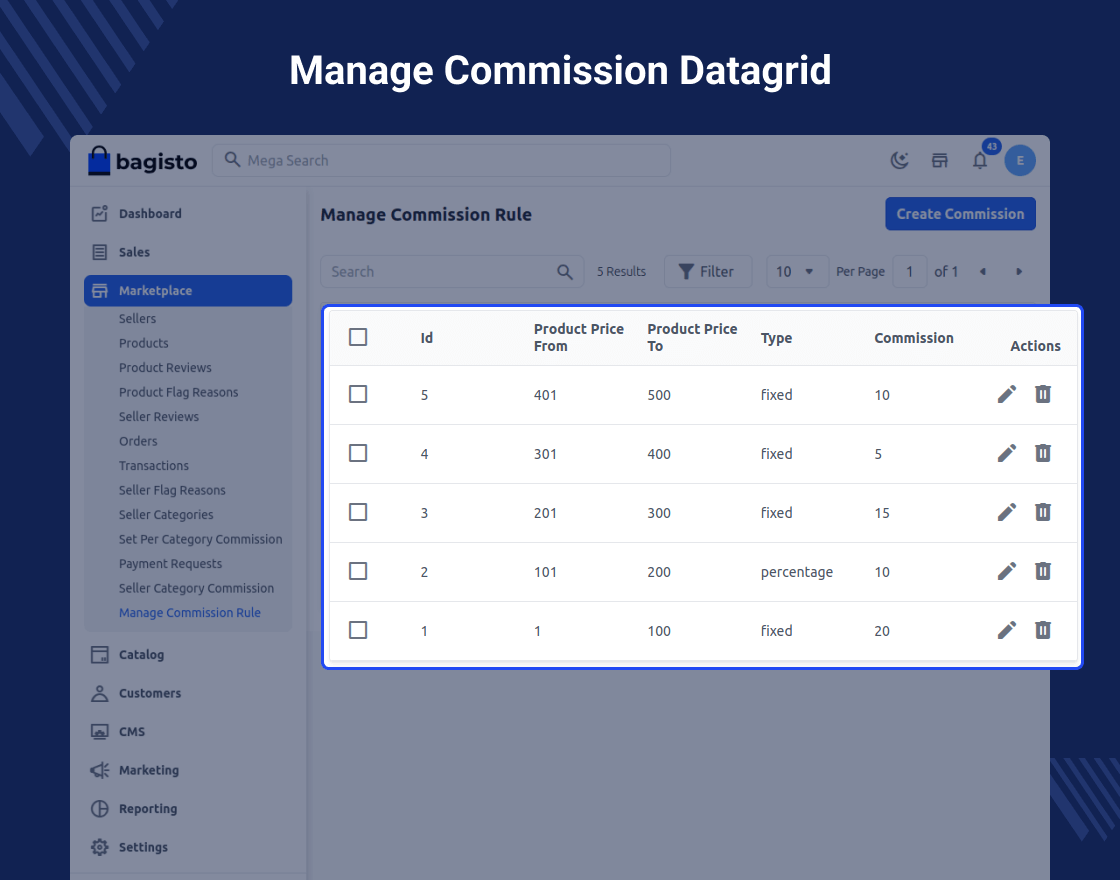
Task: Sort by Product Price To header
Action: [692, 337]
